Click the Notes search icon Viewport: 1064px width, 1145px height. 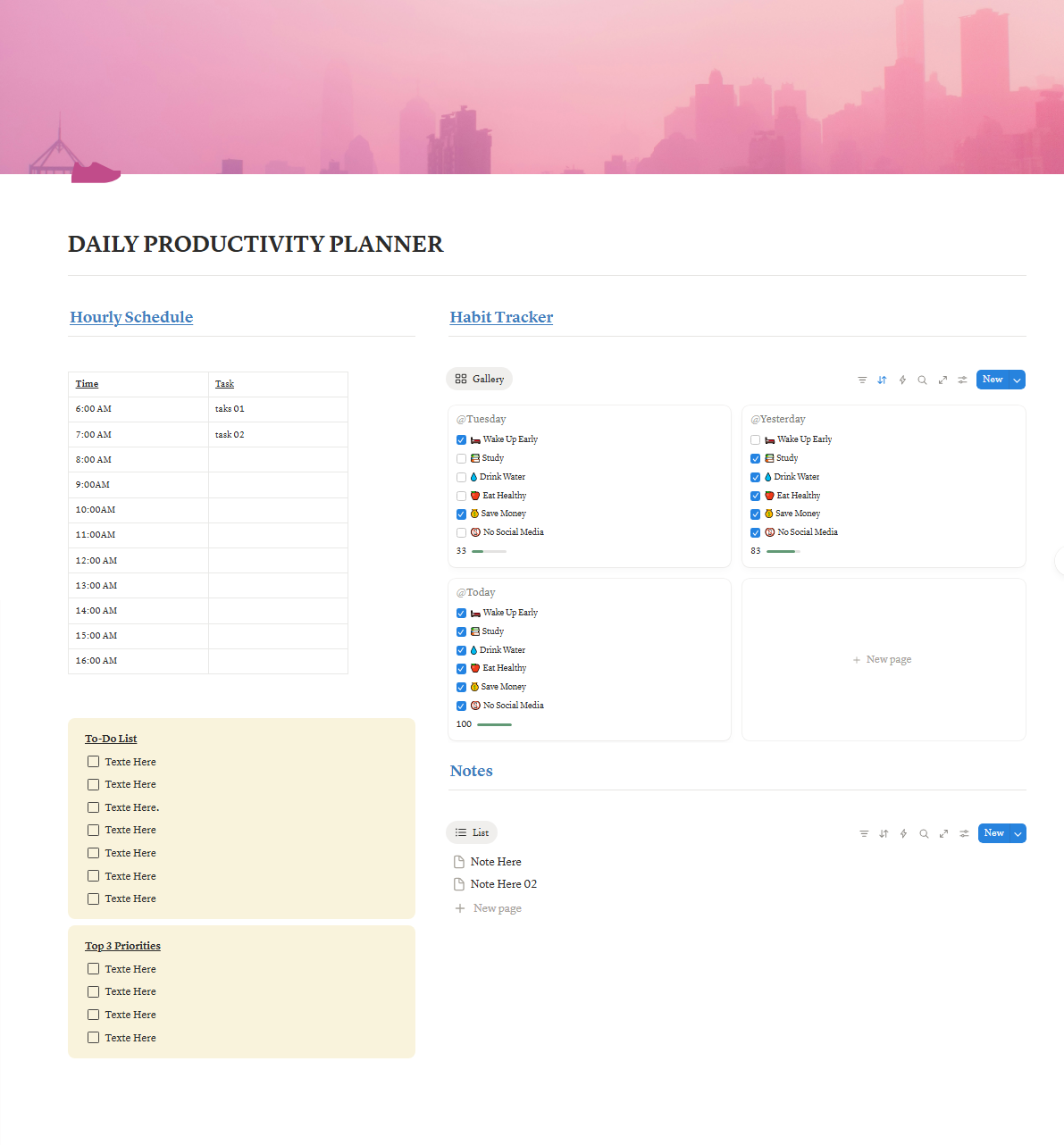(x=924, y=833)
